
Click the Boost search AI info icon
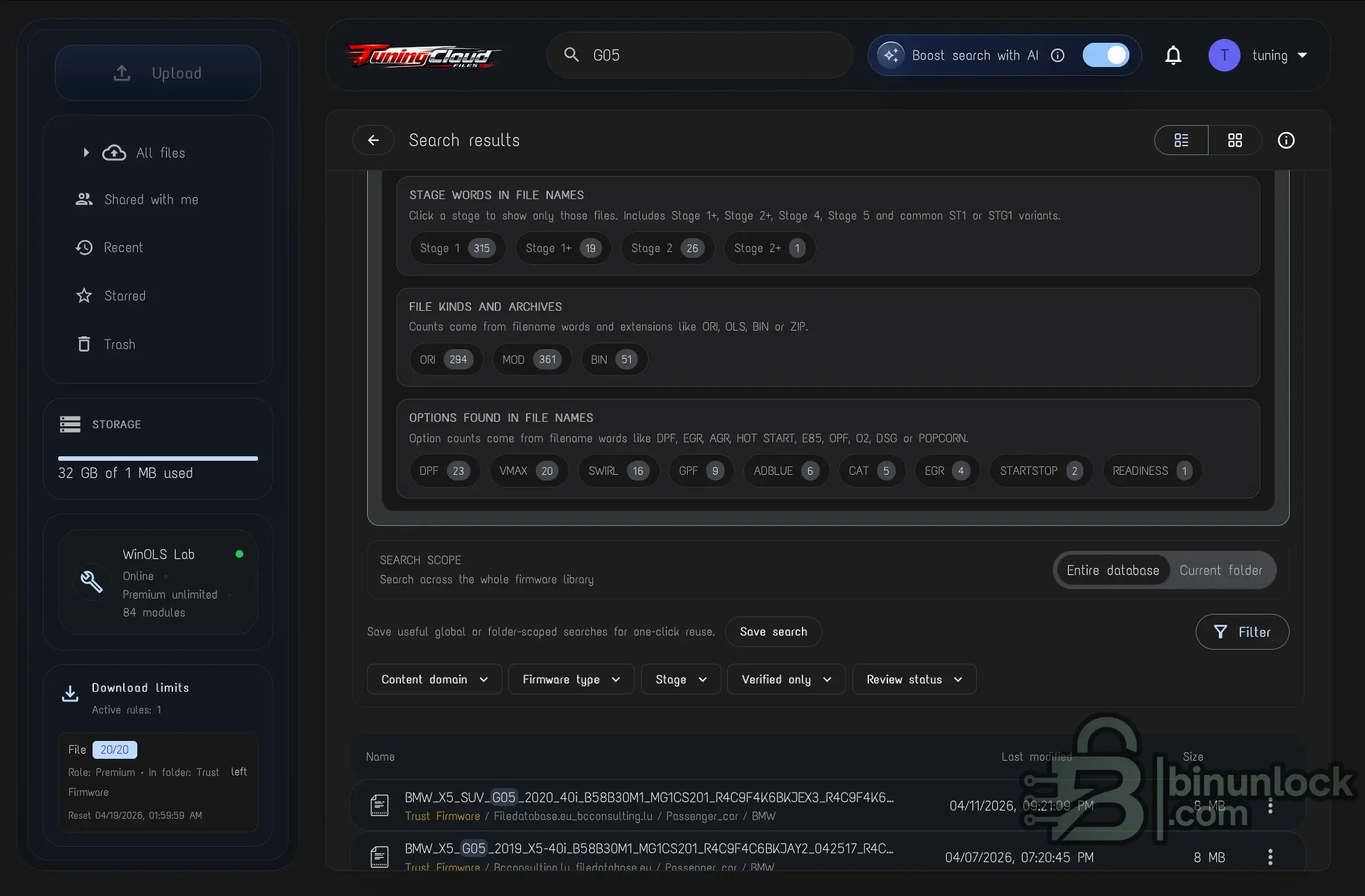click(x=1057, y=56)
